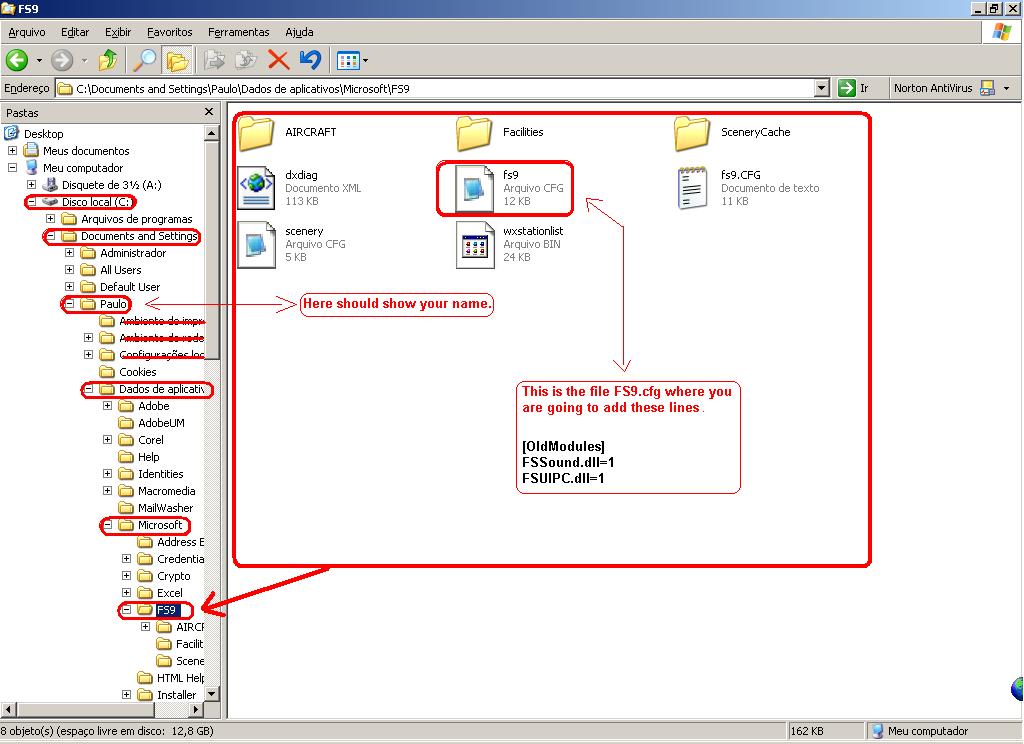Toggle the Folders pane toolbar button

click(176, 61)
